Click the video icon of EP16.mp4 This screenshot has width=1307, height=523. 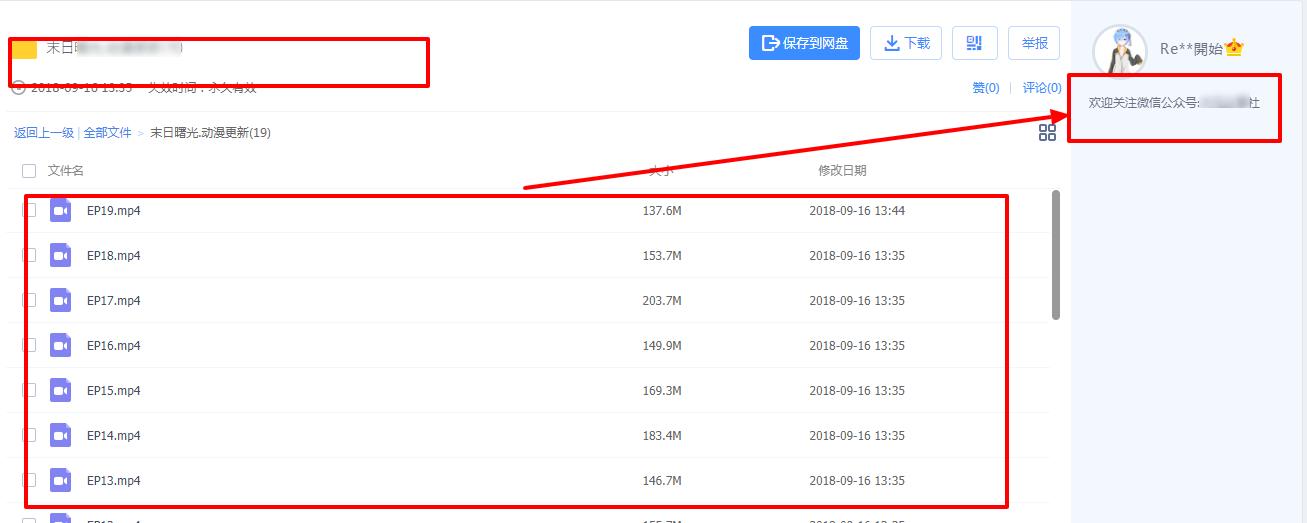[x=61, y=345]
